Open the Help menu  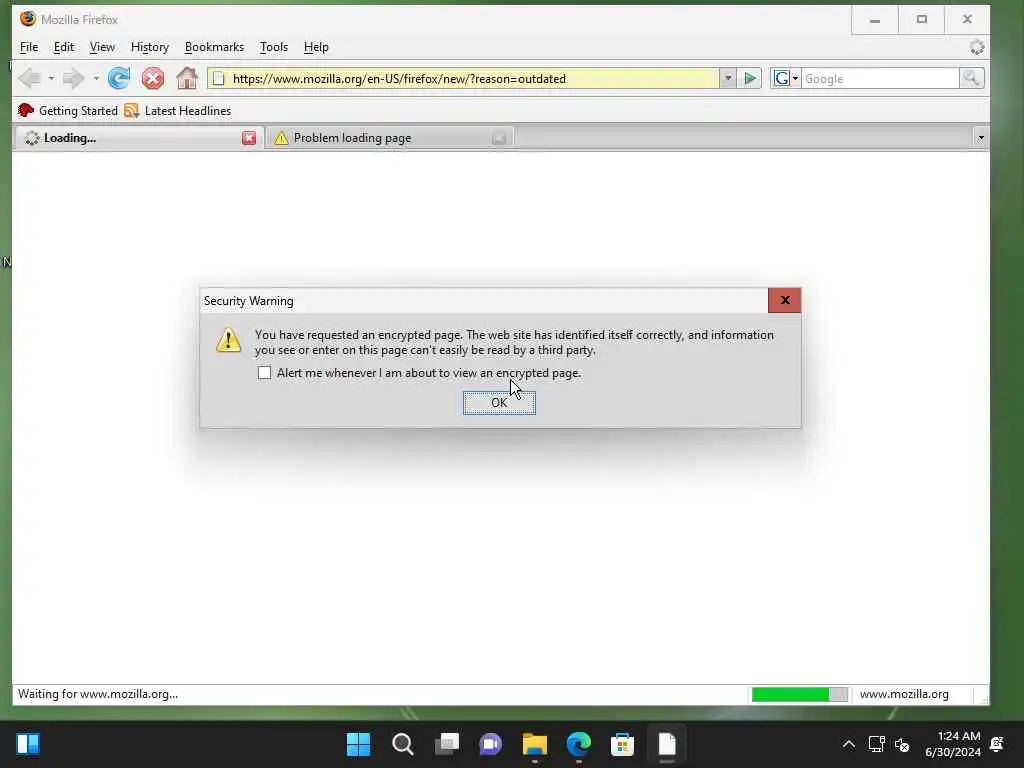[316, 47]
